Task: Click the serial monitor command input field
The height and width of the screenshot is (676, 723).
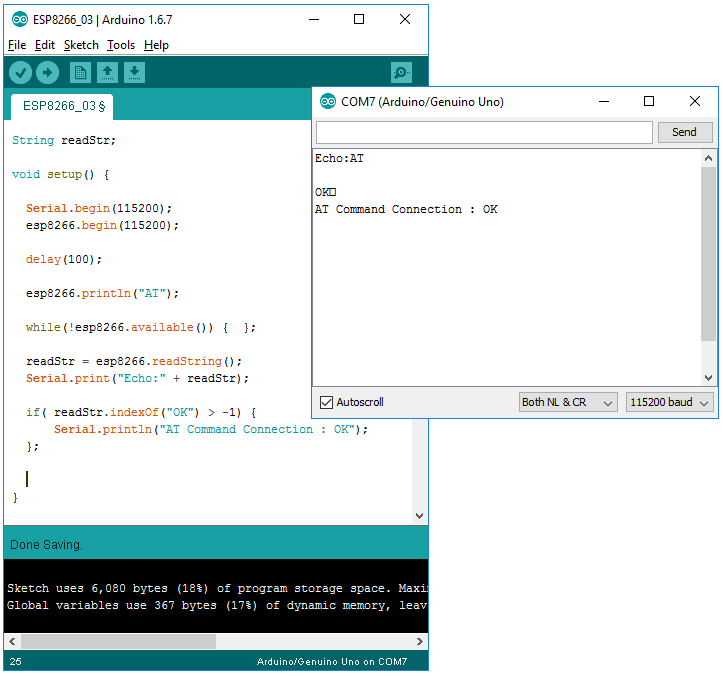Action: point(484,132)
